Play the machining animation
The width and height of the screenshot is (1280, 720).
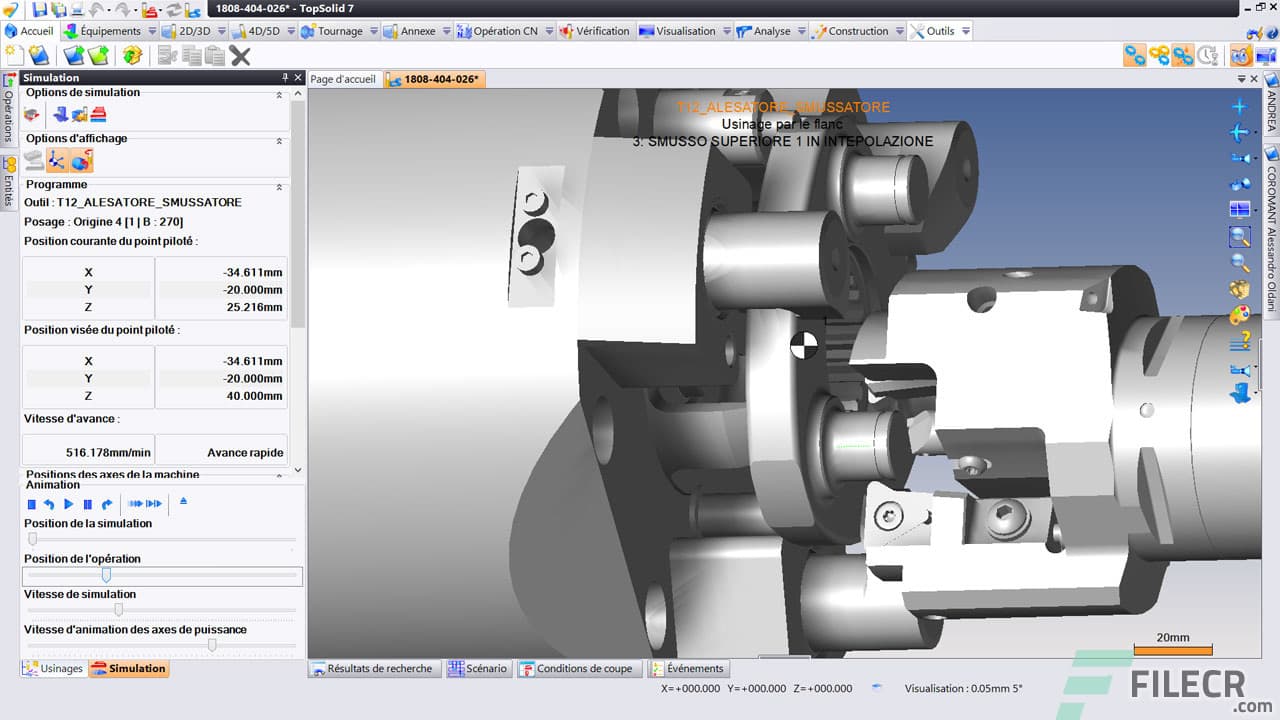[69, 503]
